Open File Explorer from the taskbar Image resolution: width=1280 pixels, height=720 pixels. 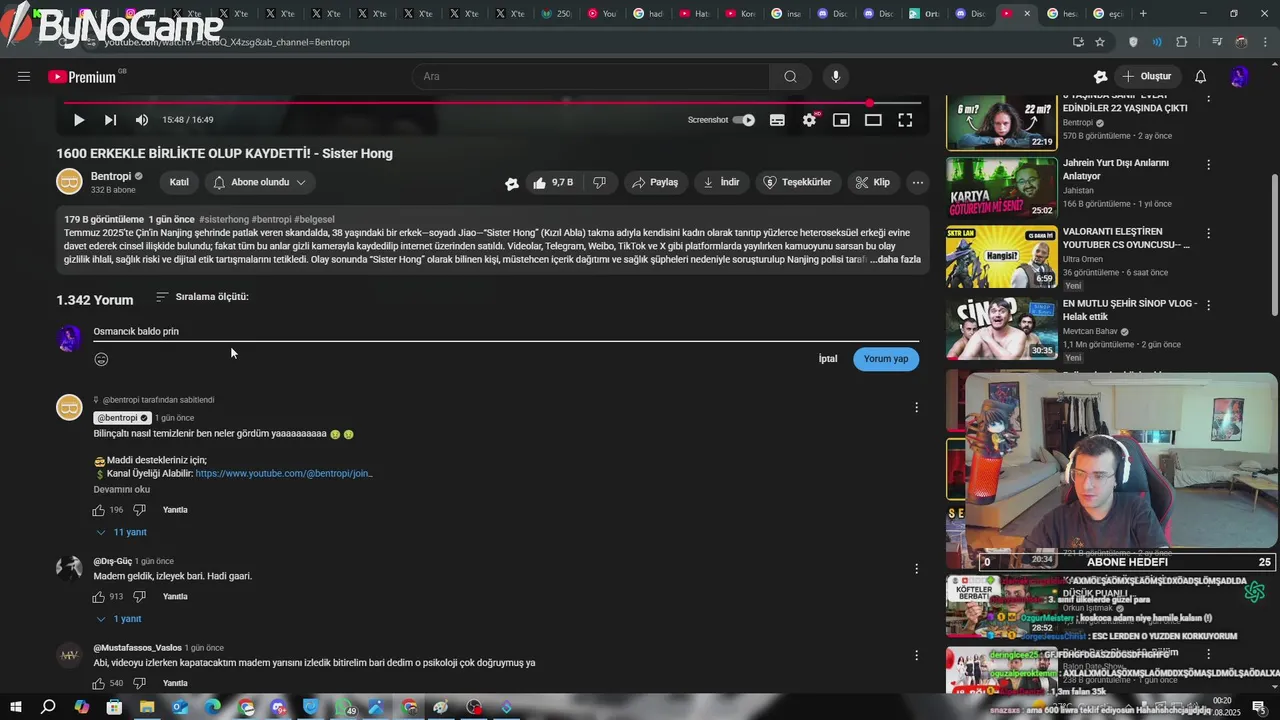tap(147, 707)
